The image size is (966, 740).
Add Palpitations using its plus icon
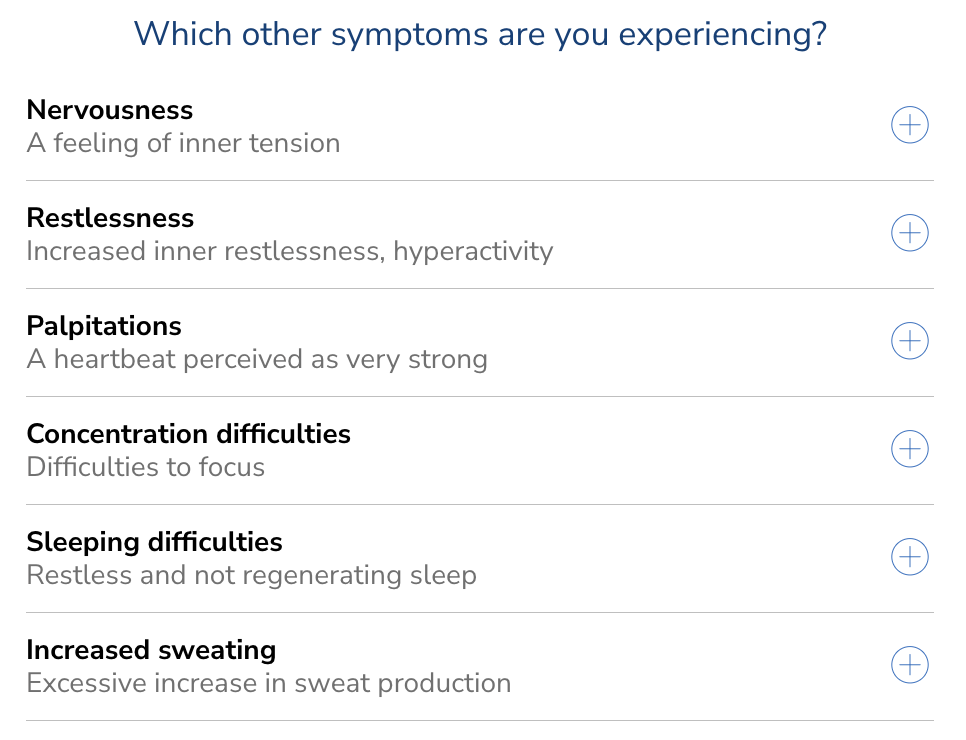(909, 341)
